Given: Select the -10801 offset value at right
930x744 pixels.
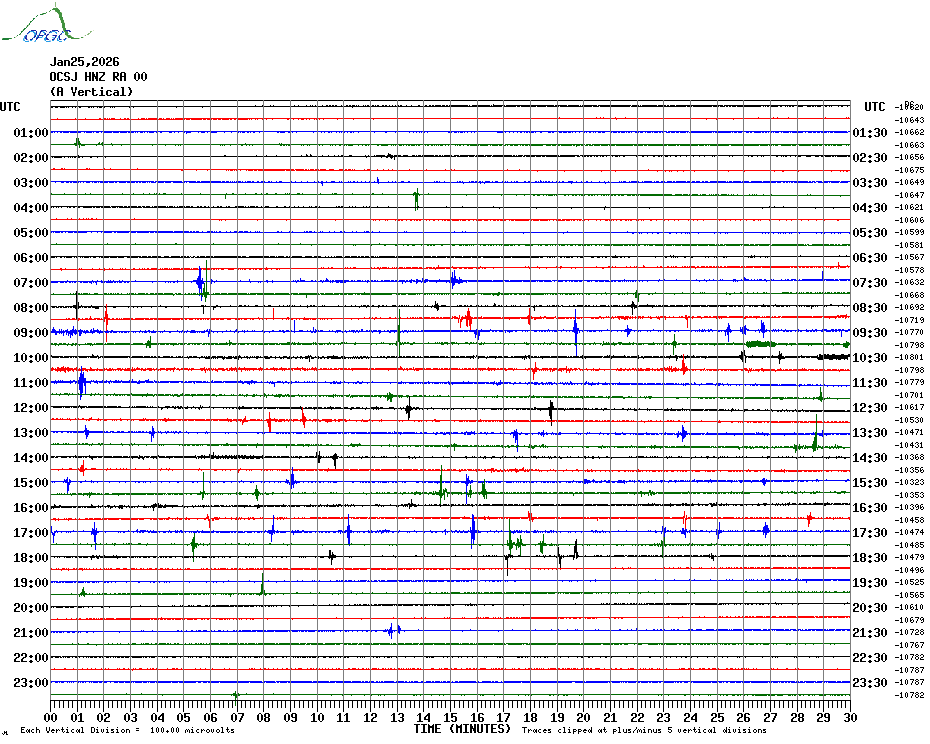Looking at the screenshot, I should click(x=910, y=357).
